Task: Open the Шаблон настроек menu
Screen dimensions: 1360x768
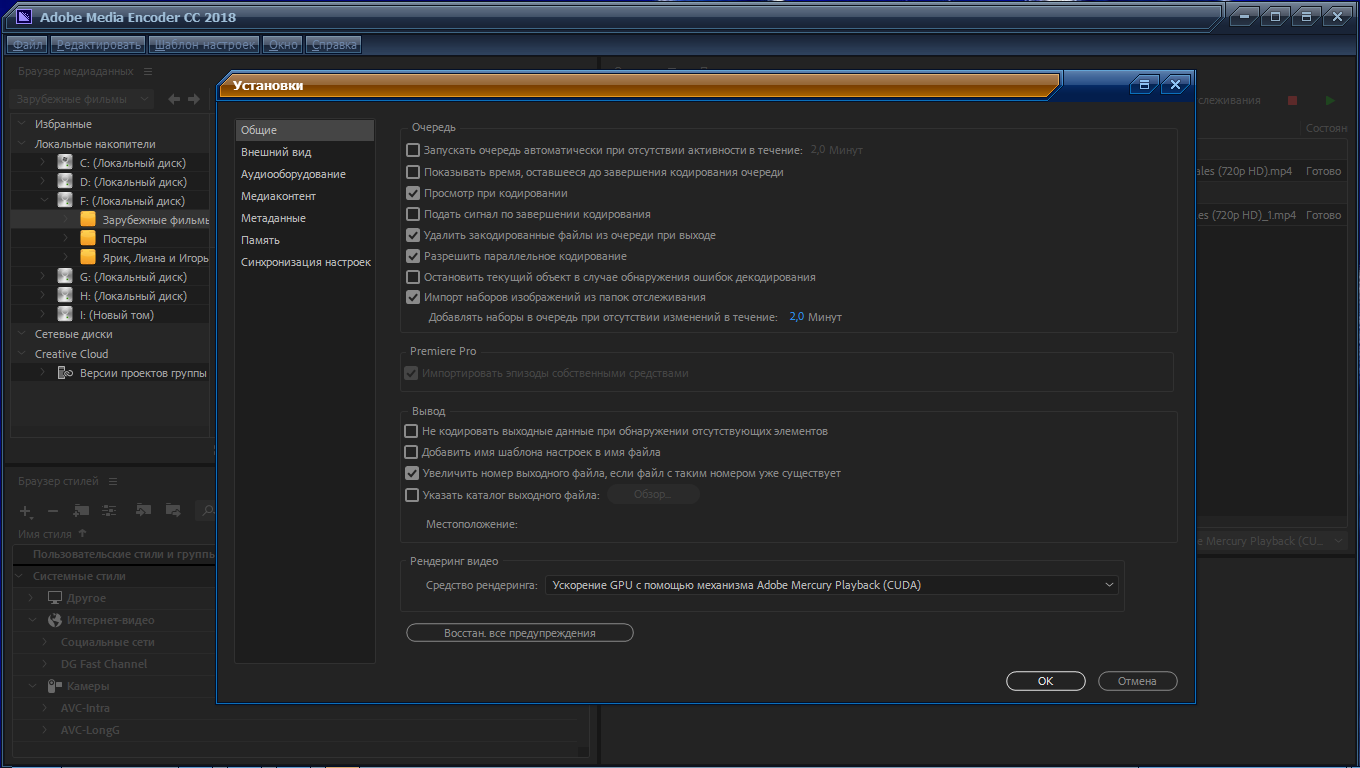Action: 204,45
